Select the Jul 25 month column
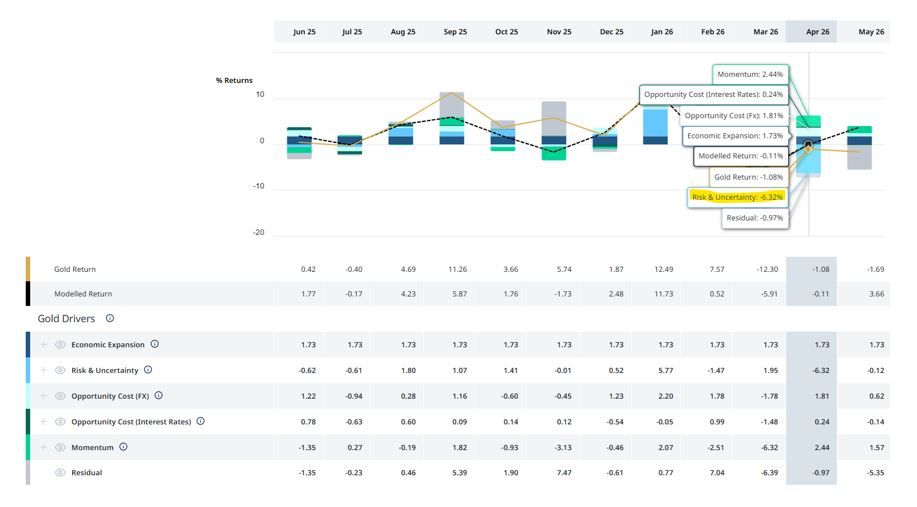Image resolution: width=917 pixels, height=507 pixels. (352, 32)
